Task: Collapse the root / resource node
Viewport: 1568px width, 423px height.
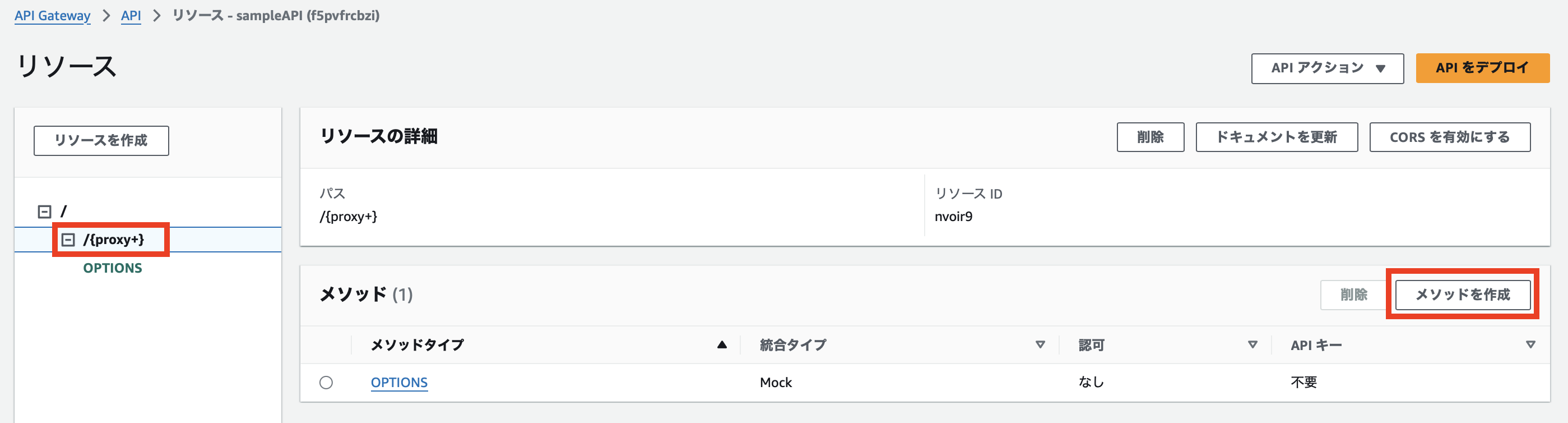Action: point(43,210)
